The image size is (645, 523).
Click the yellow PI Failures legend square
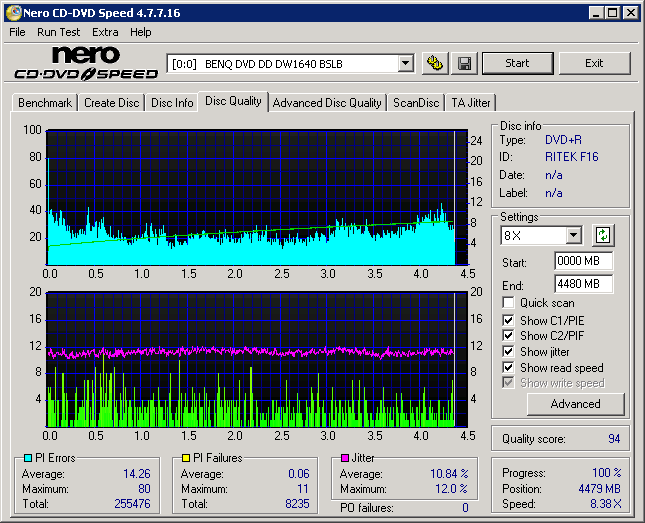[186, 458]
